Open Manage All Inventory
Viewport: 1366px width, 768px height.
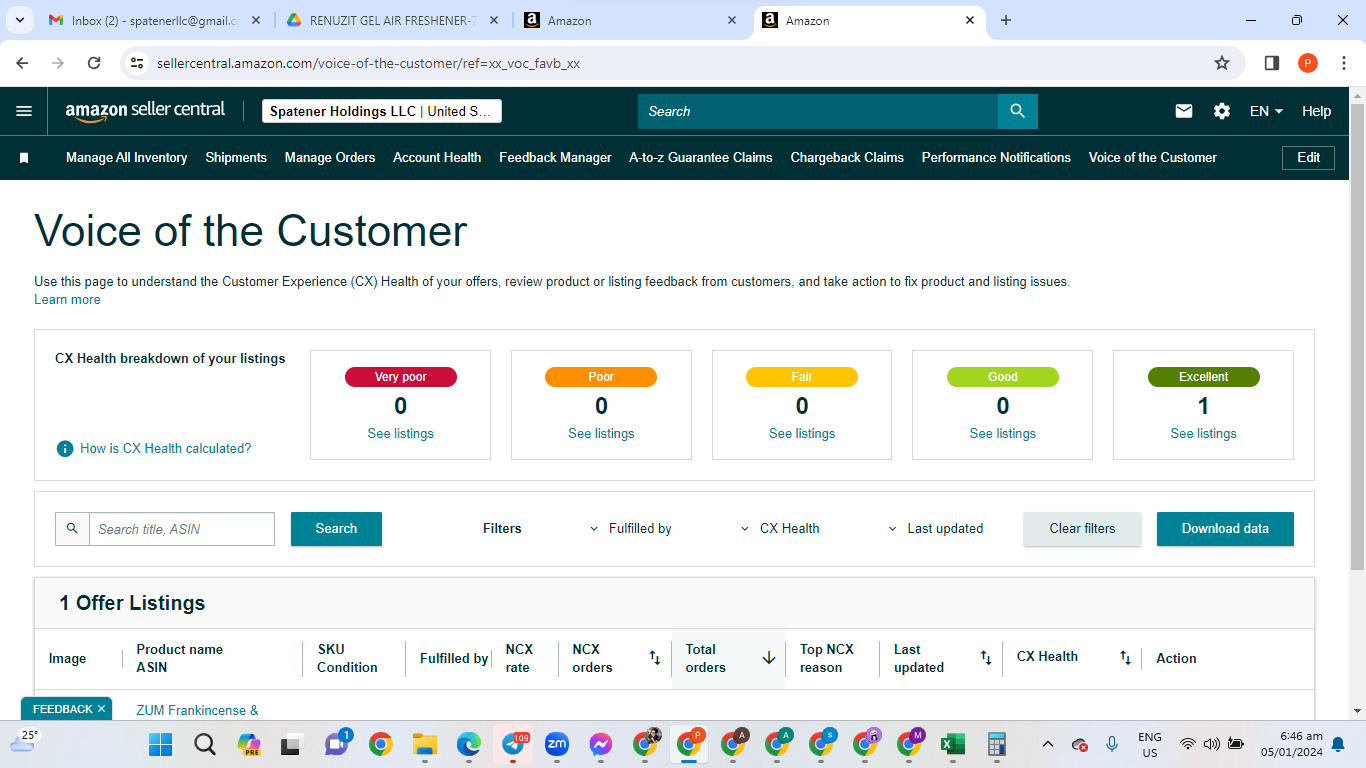126,158
